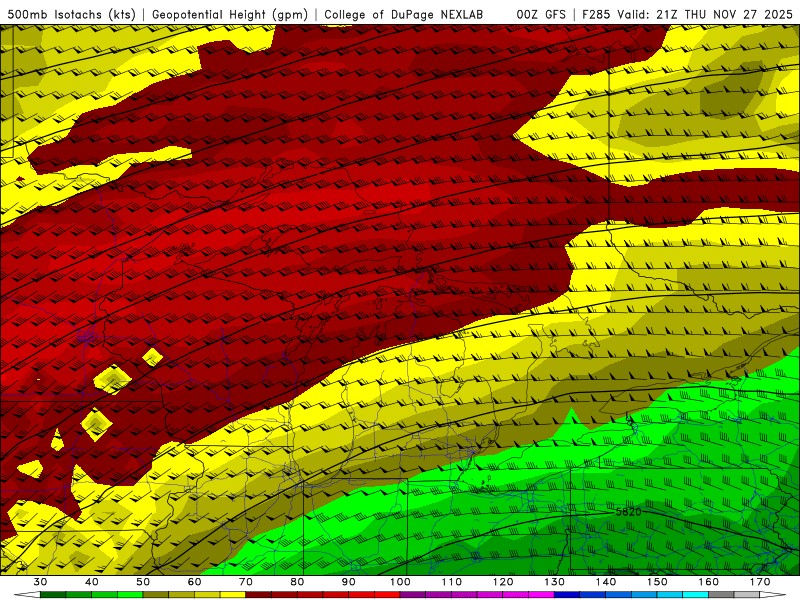The width and height of the screenshot is (800, 600).
Task: Select the cyan 155-160 kt color swatch
Action: coord(696,595)
